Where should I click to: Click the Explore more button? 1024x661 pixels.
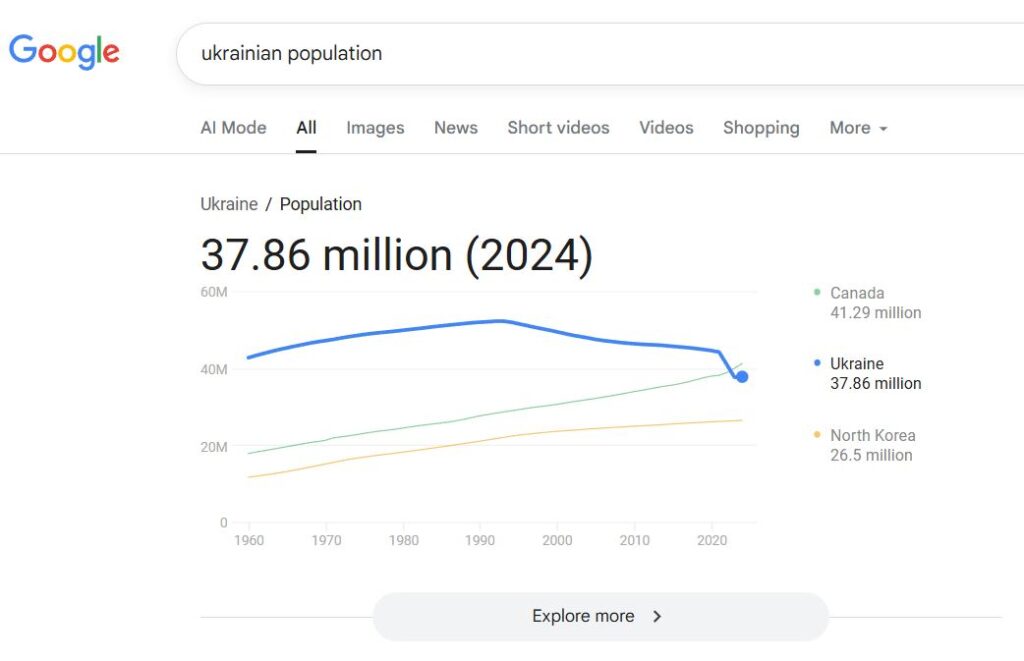tap(600, 616)
